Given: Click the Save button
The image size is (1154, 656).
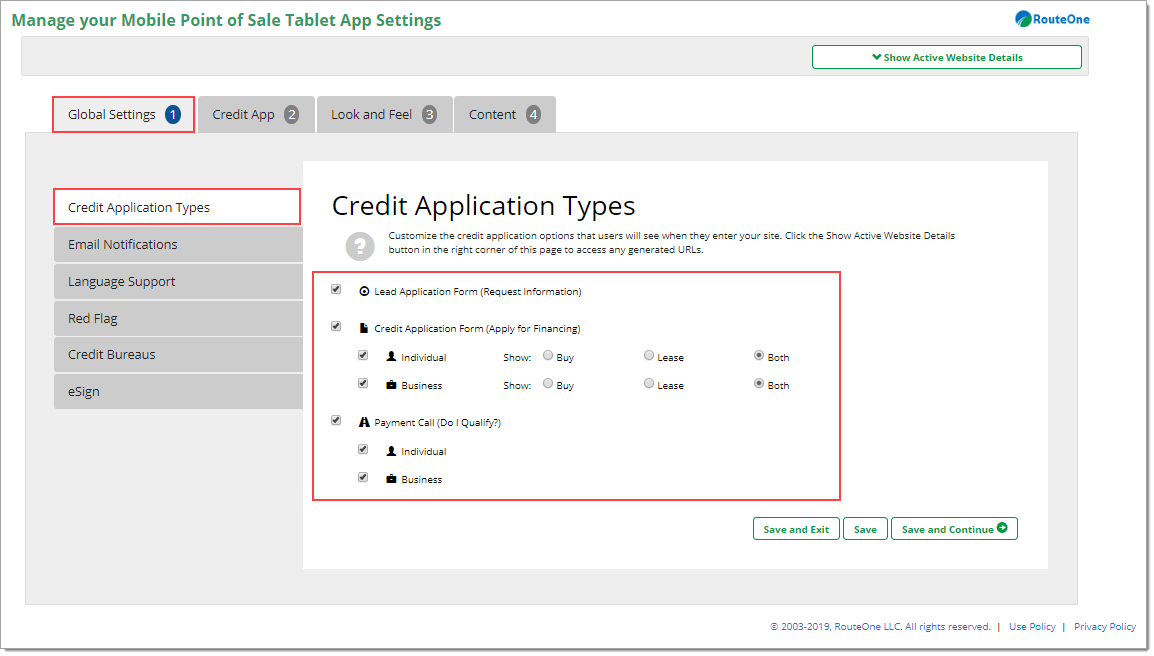Looking at the screenshot, I should tap(866, 529).
